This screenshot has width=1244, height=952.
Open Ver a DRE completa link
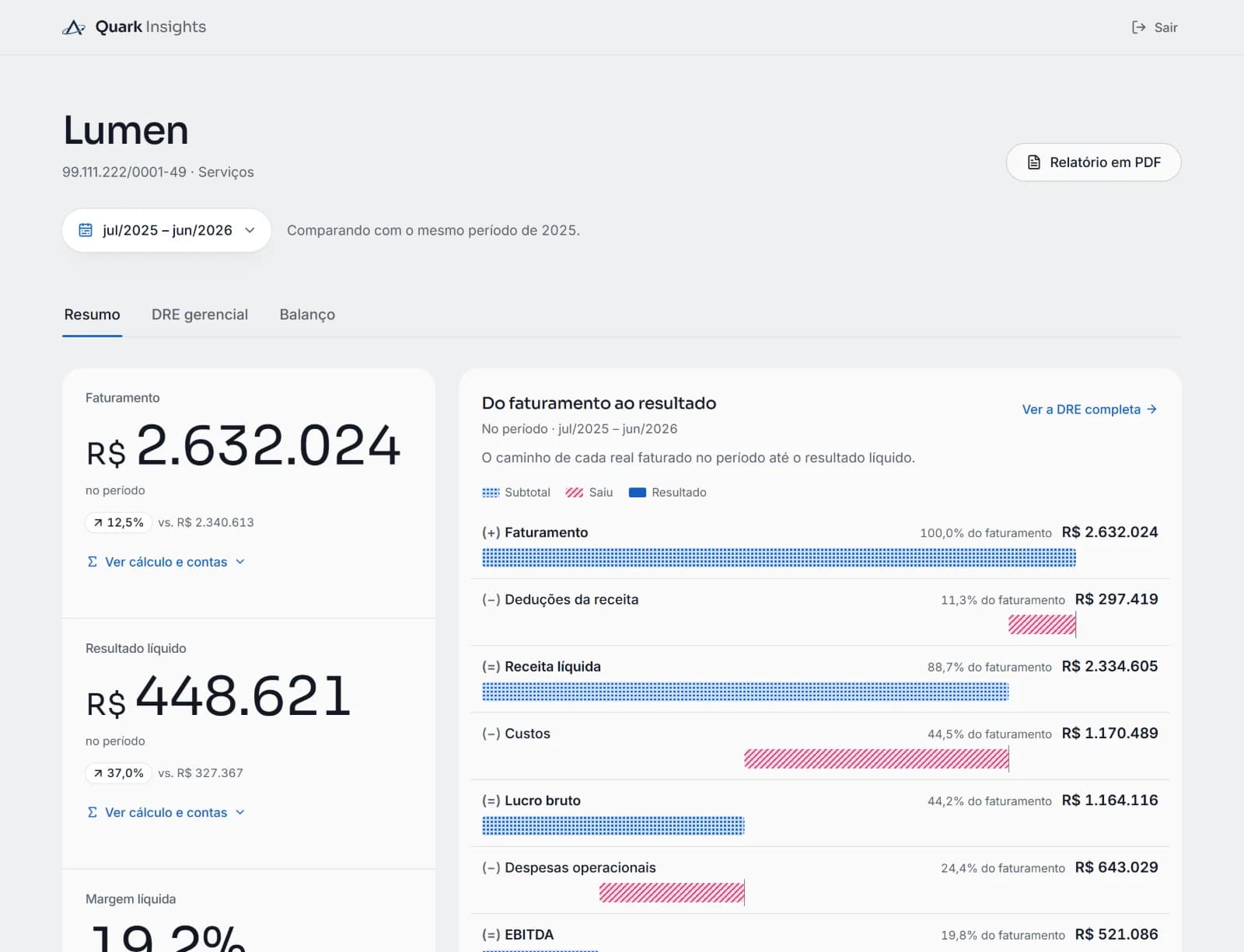(1089, 409)
